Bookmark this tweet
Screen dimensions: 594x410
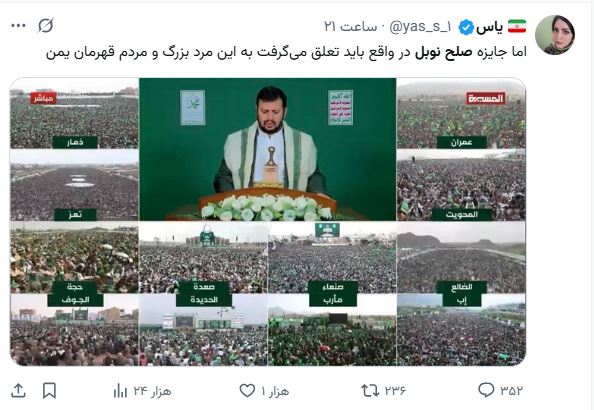(49, 390)
